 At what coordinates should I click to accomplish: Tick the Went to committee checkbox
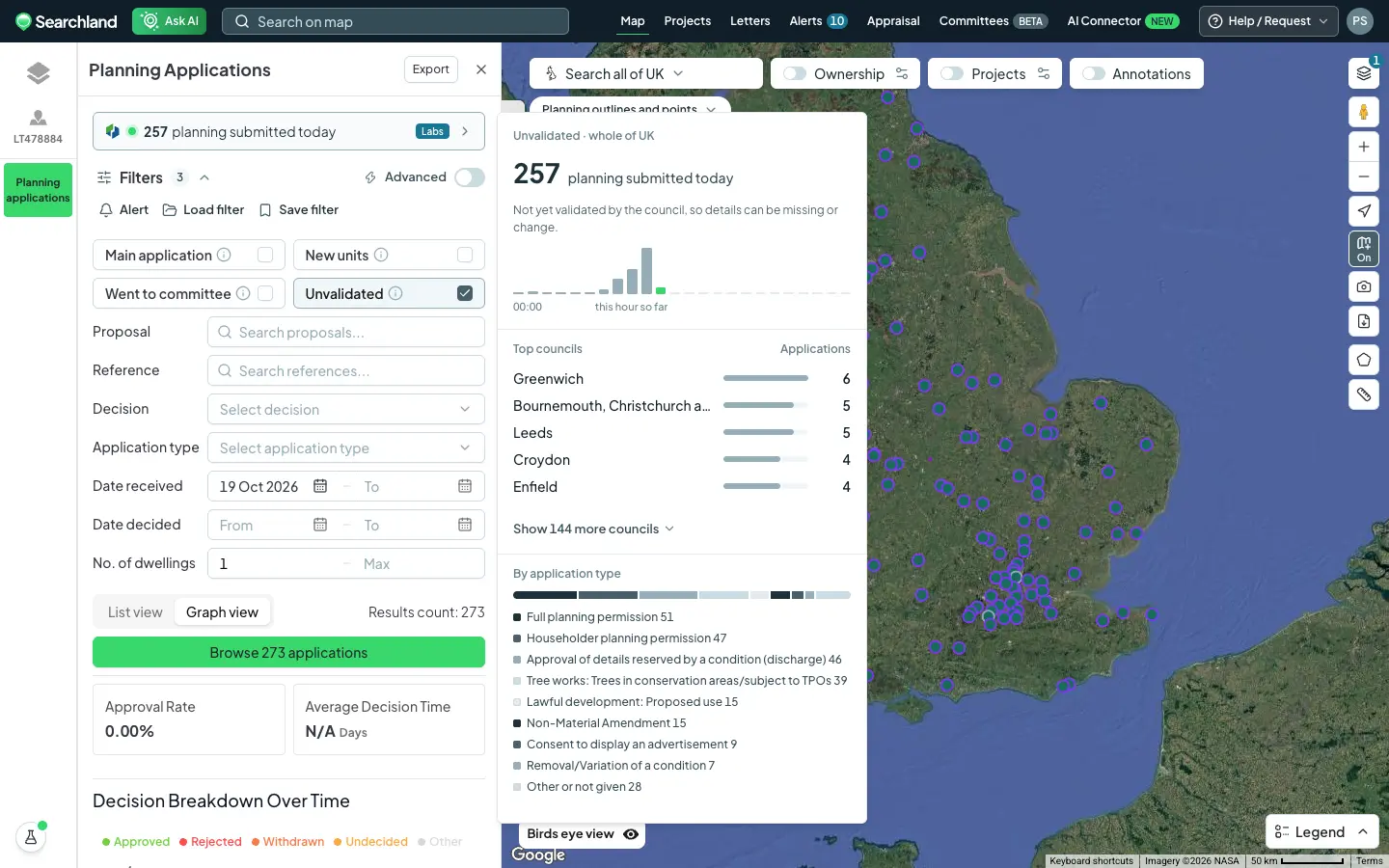[265, 293]
